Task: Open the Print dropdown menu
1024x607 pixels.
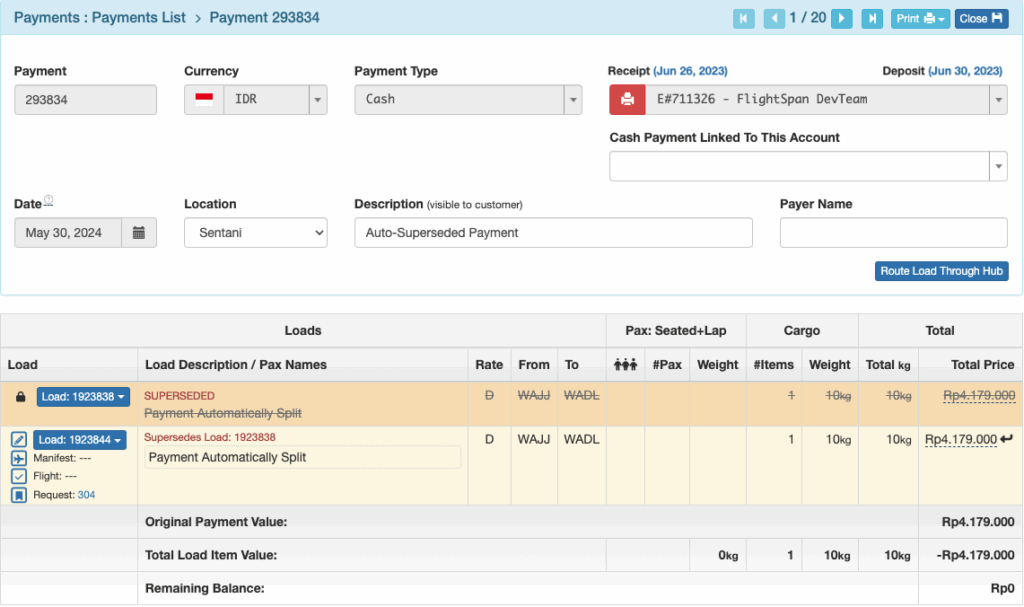Action: (920, 18)
